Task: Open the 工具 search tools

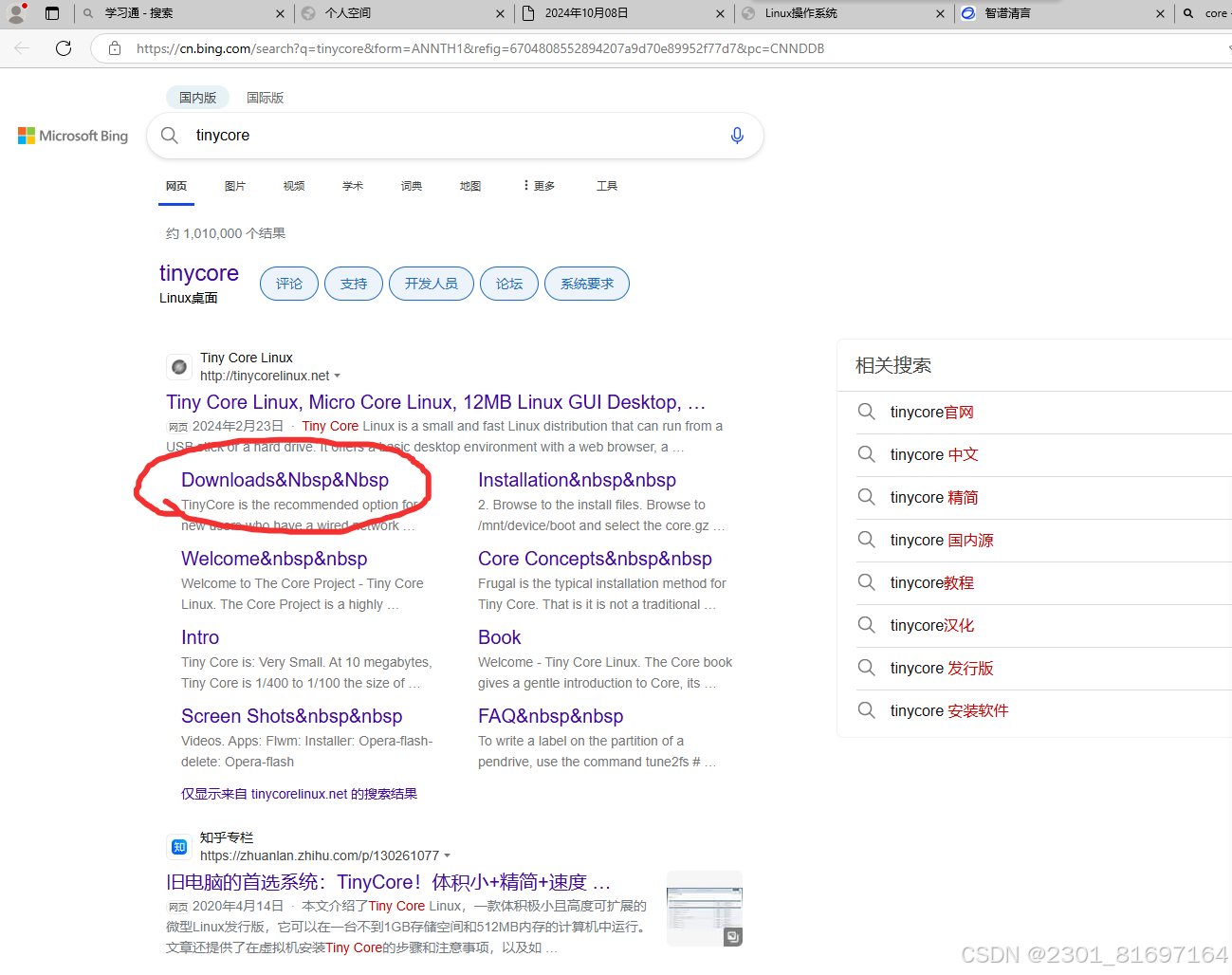Action: click(607, 186)
